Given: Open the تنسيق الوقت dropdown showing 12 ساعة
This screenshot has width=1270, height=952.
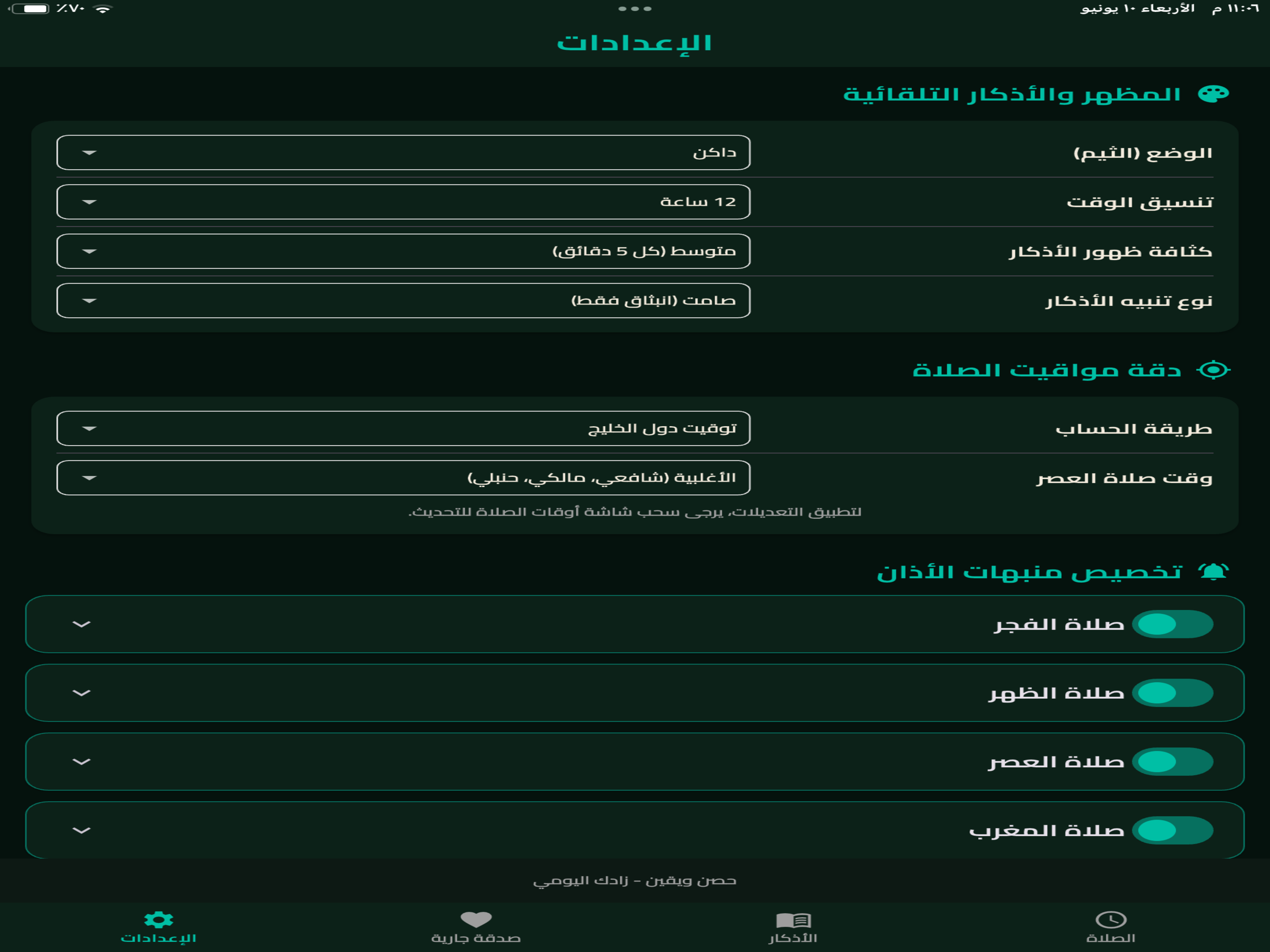Looking at the screenshot, I should pos(404,202).
